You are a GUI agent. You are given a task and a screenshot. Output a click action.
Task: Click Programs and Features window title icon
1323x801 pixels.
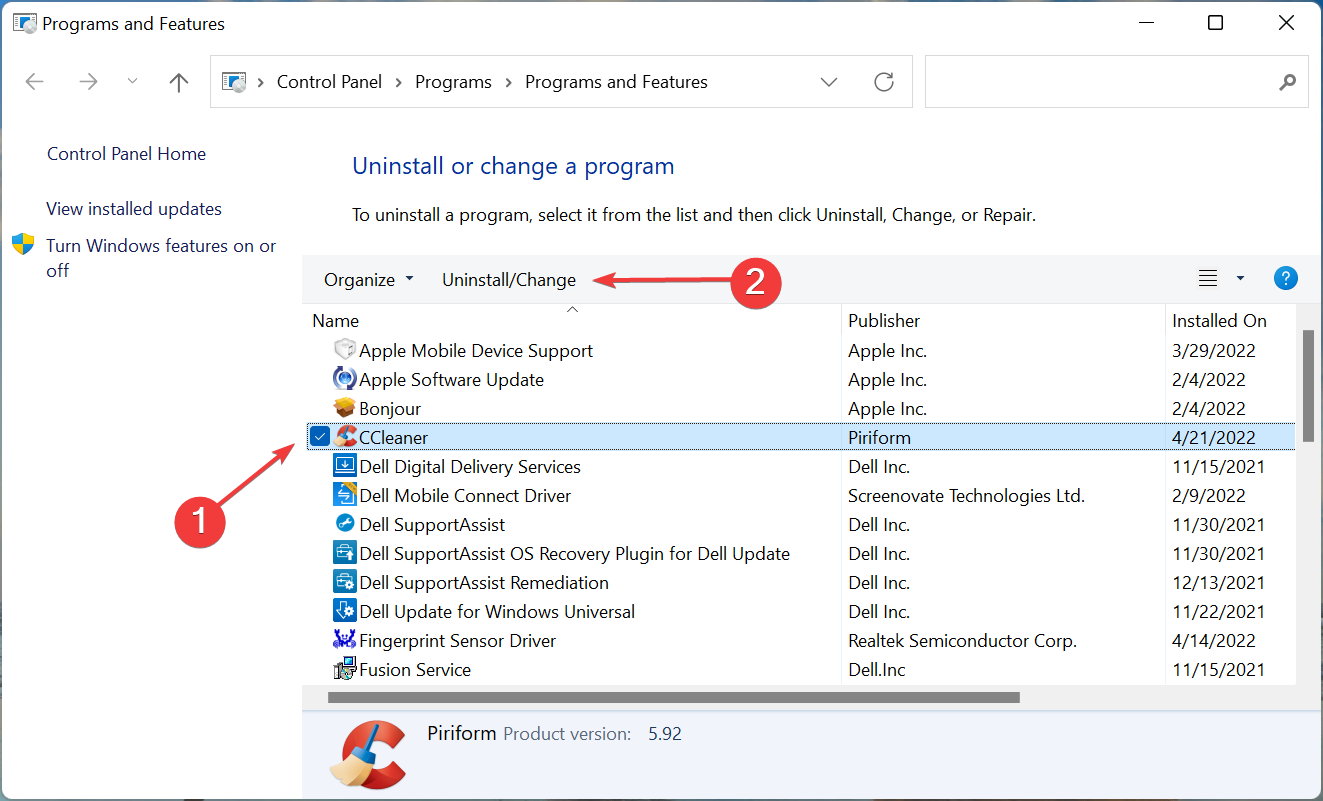(x=25, y=23)
